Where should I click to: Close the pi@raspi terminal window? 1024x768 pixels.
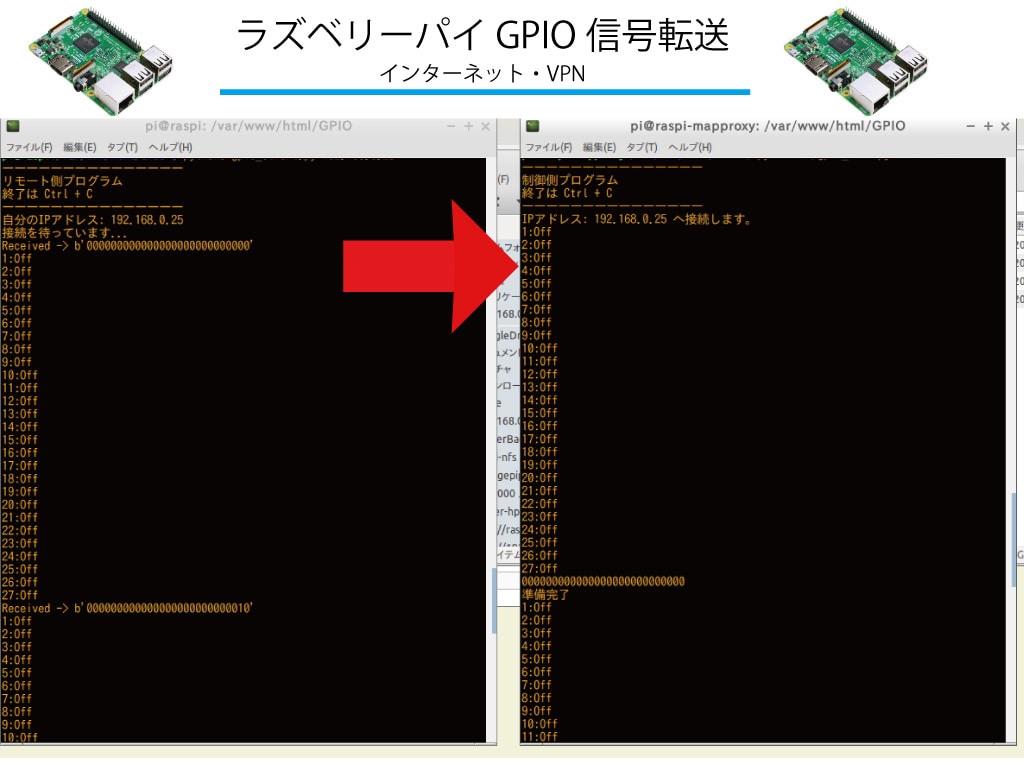tap(485, 126)
